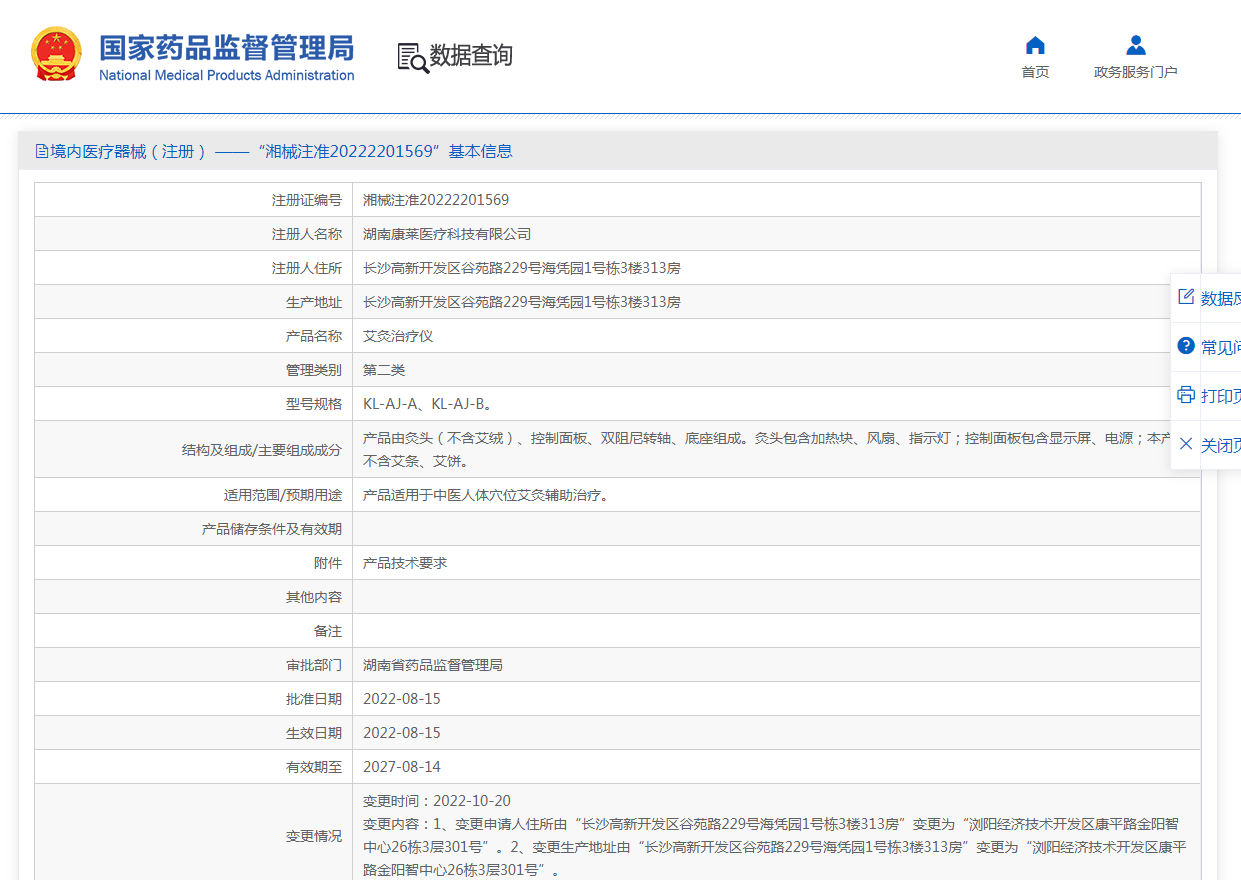Click the document icon before 境内医疗器械
Screen dimensions: 1241x880
41,151
